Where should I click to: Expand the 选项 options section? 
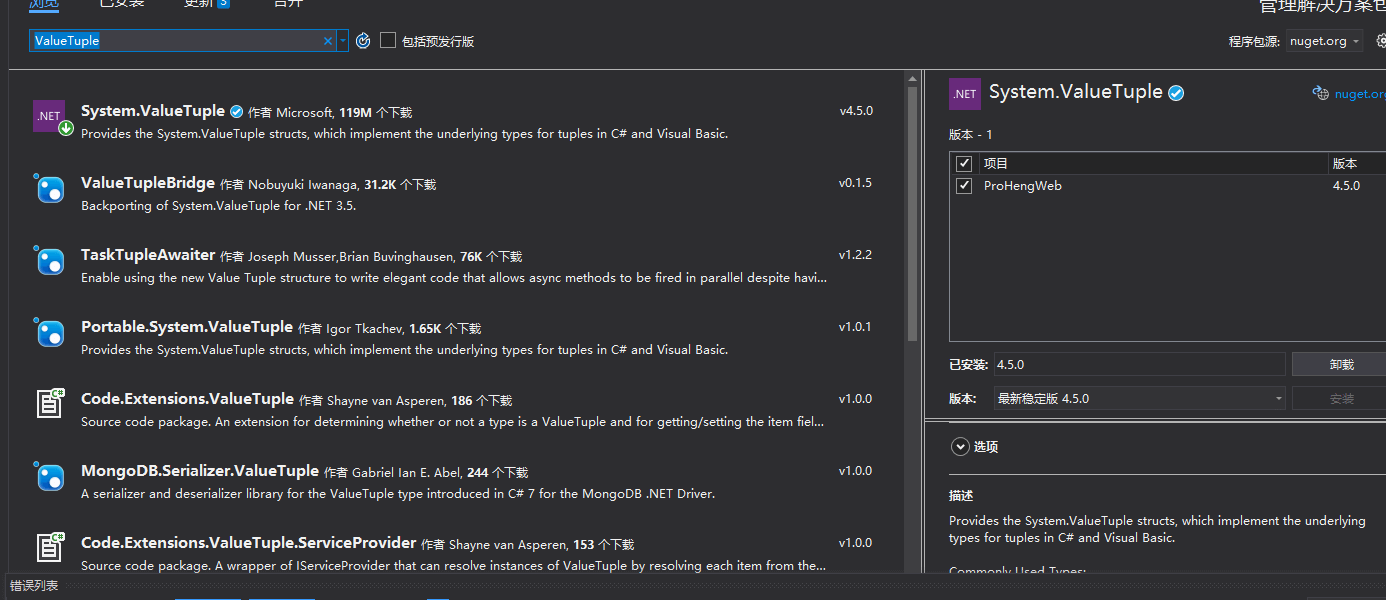click(960, 447)
